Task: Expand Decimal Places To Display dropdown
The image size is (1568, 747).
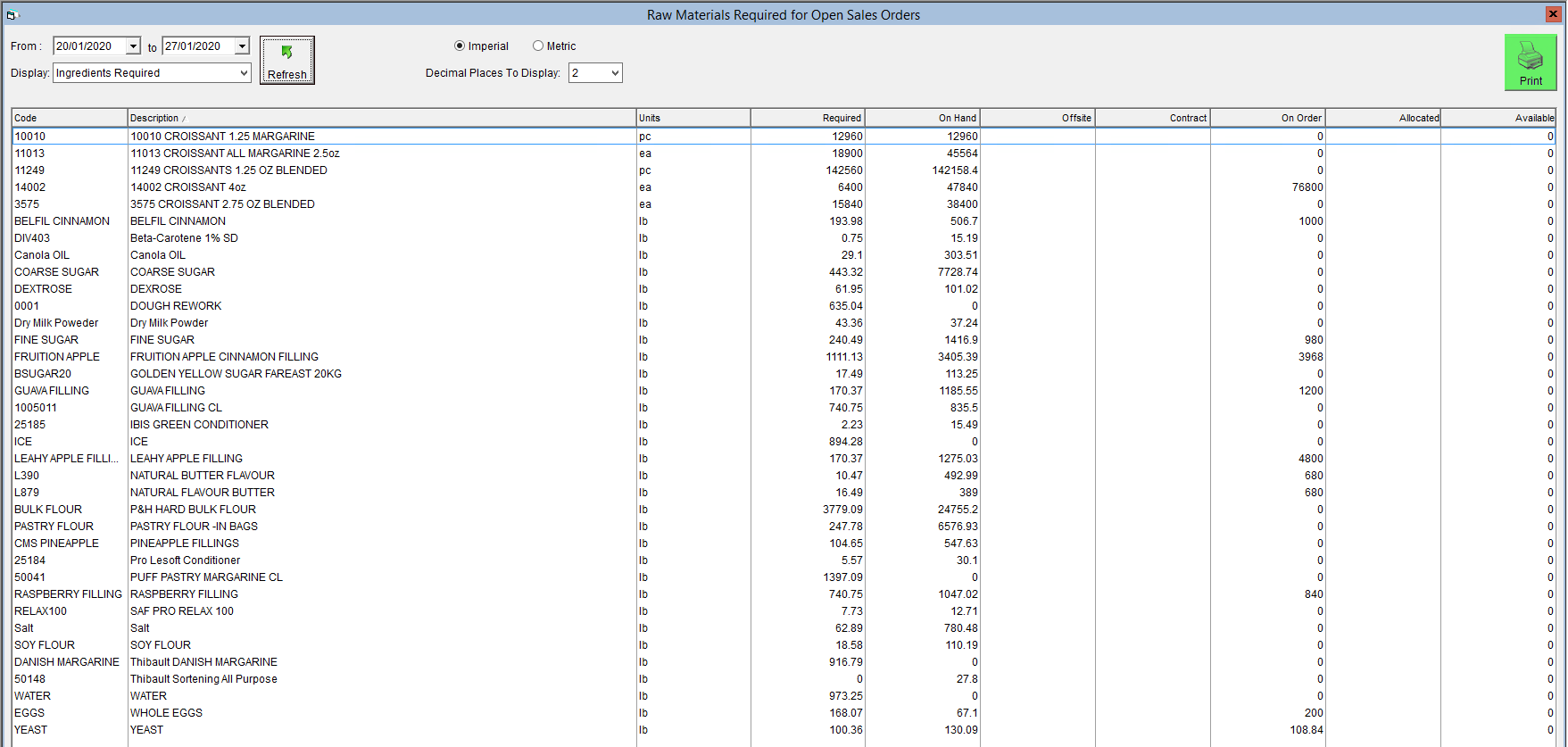Action: tap(615, 73)
